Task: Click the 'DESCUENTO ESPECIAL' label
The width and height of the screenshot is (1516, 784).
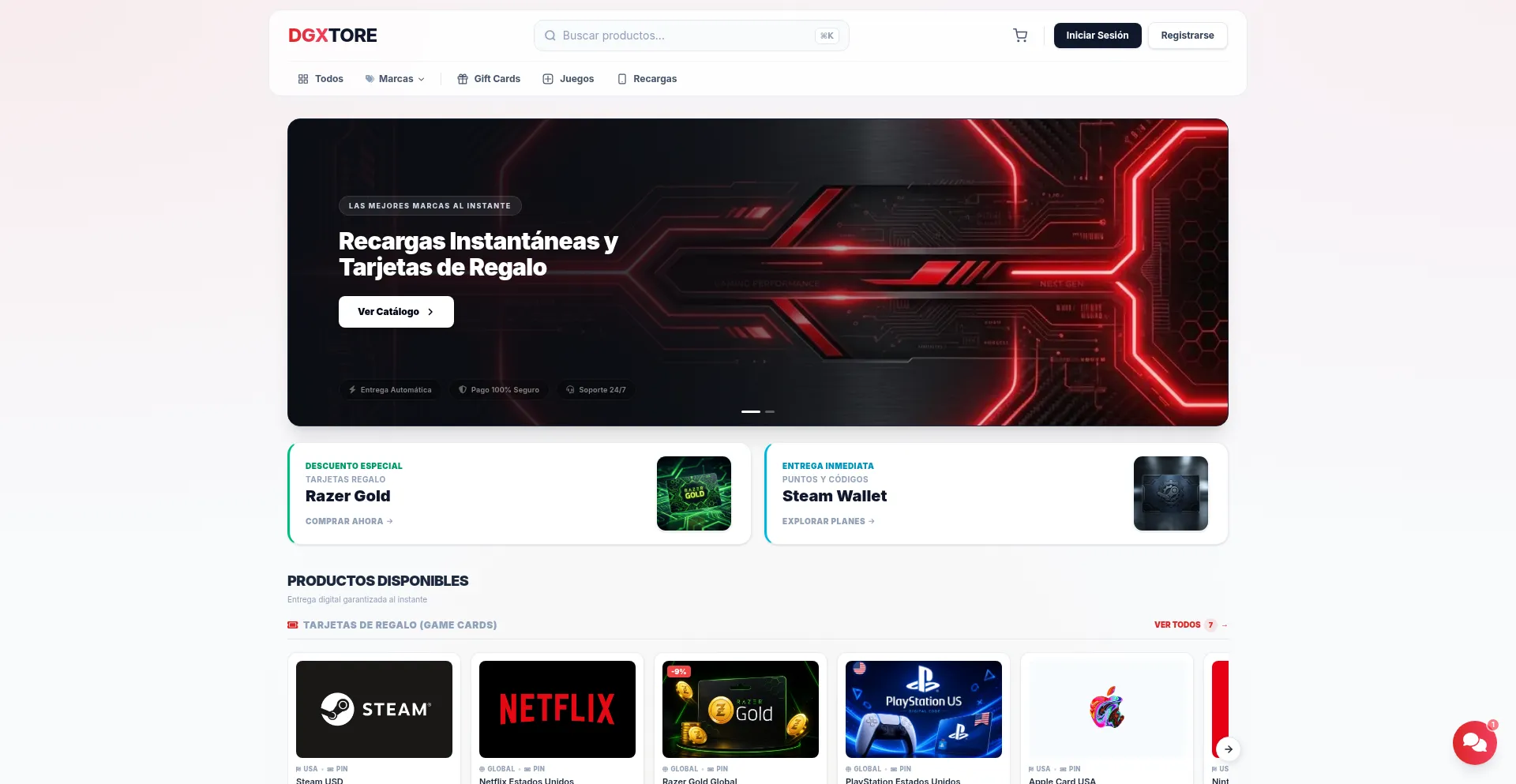Action: (354, 466)
